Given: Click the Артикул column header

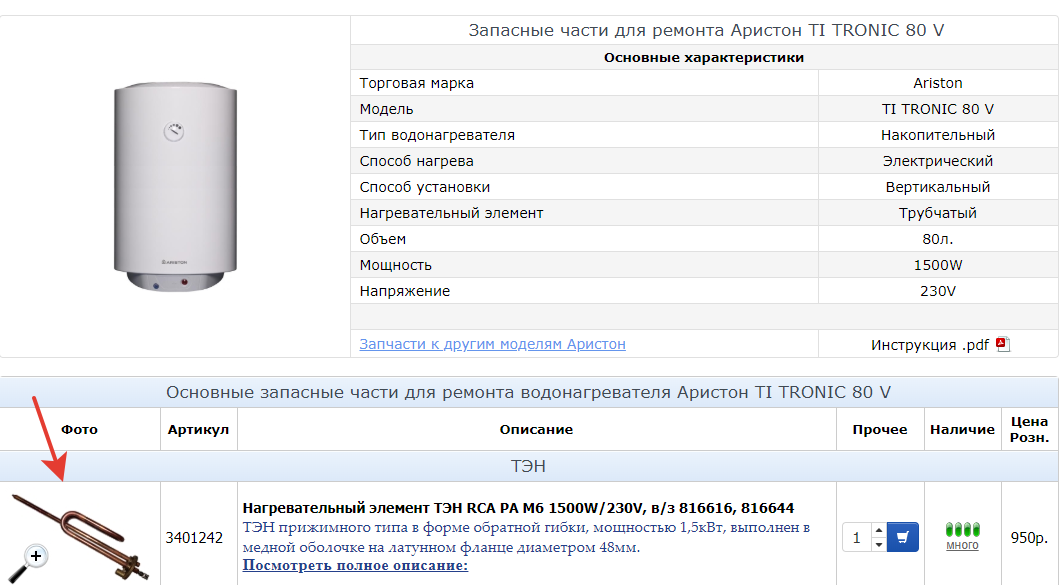Looking at the screenshot, I should click(x=198, y=429).
